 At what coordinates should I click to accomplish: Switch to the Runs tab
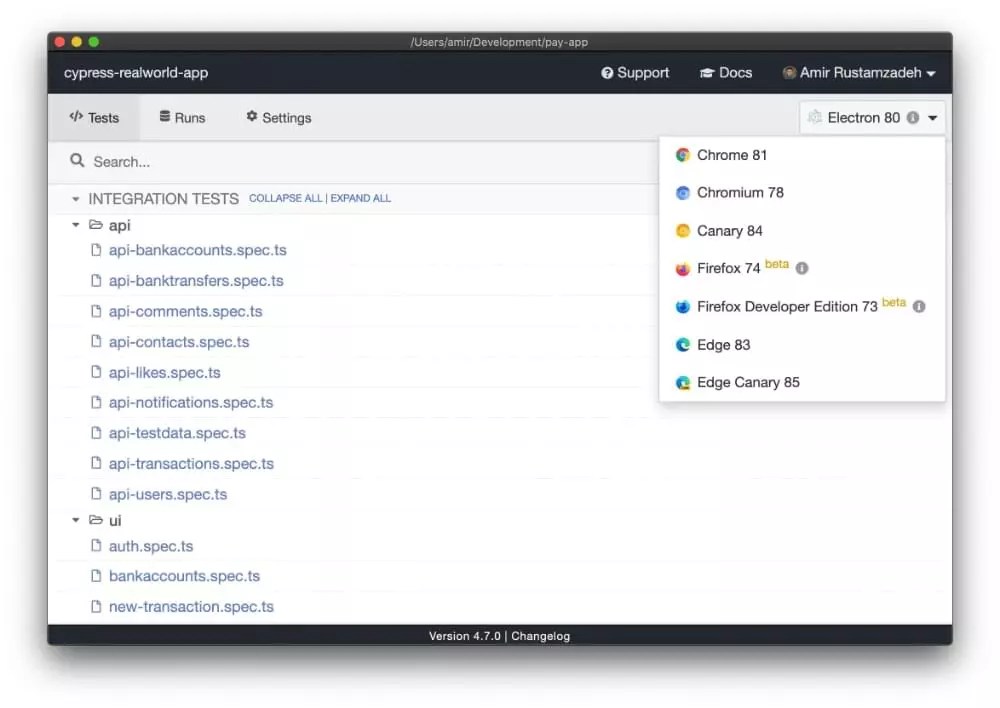coord(181,117)
